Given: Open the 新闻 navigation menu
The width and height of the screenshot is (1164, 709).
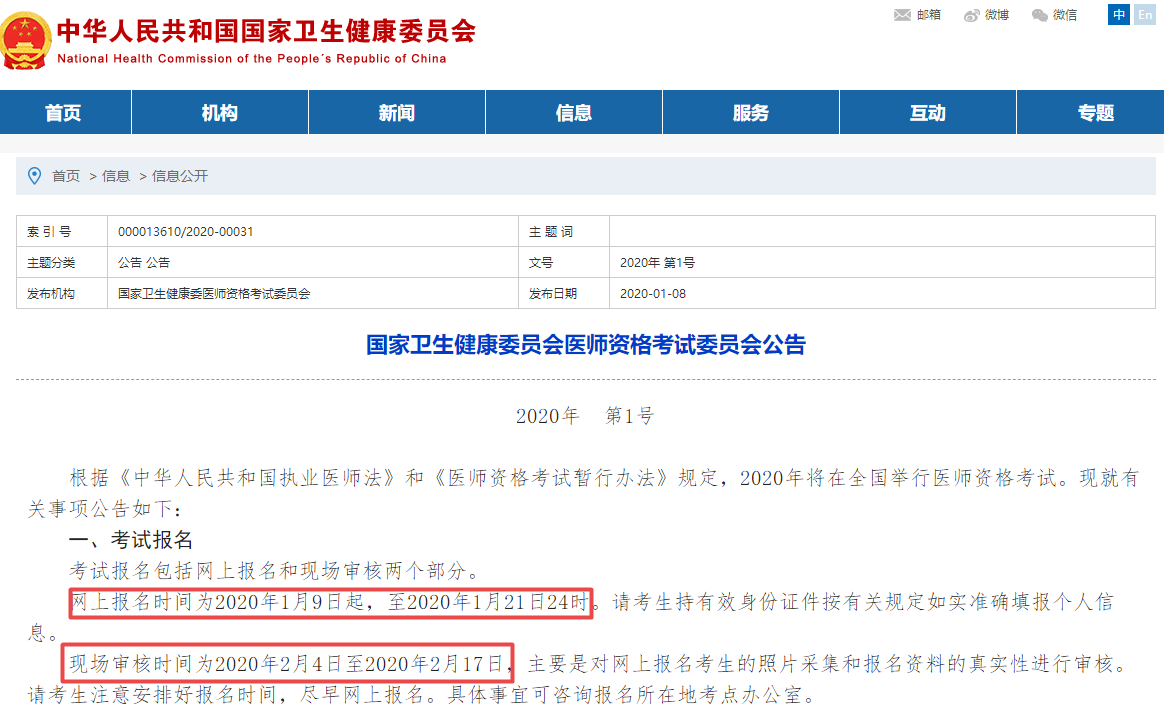Looking at the screenshot, I should pyautogui.click(x=396, y=111).
